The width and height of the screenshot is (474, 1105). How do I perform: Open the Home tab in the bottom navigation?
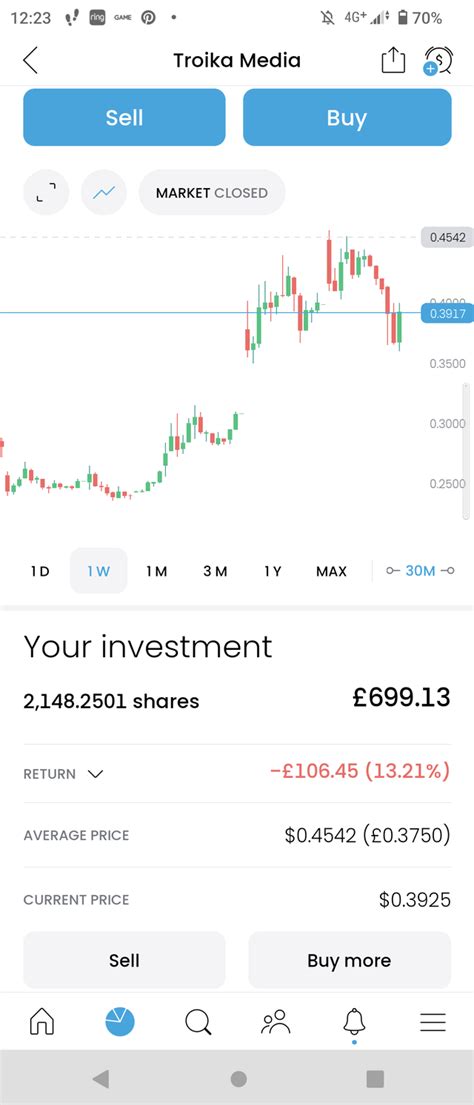coord(42,1020)
